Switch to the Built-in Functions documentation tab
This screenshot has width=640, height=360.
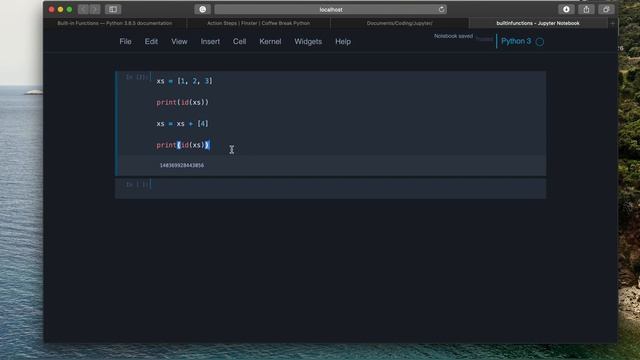click(115, 24)
